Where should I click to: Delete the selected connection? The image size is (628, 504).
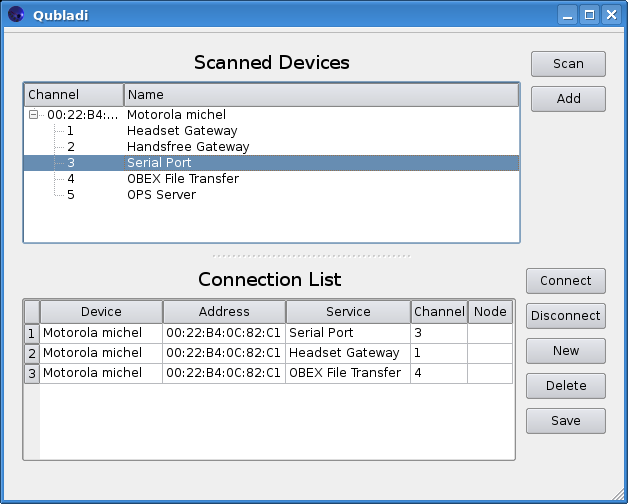566,386
